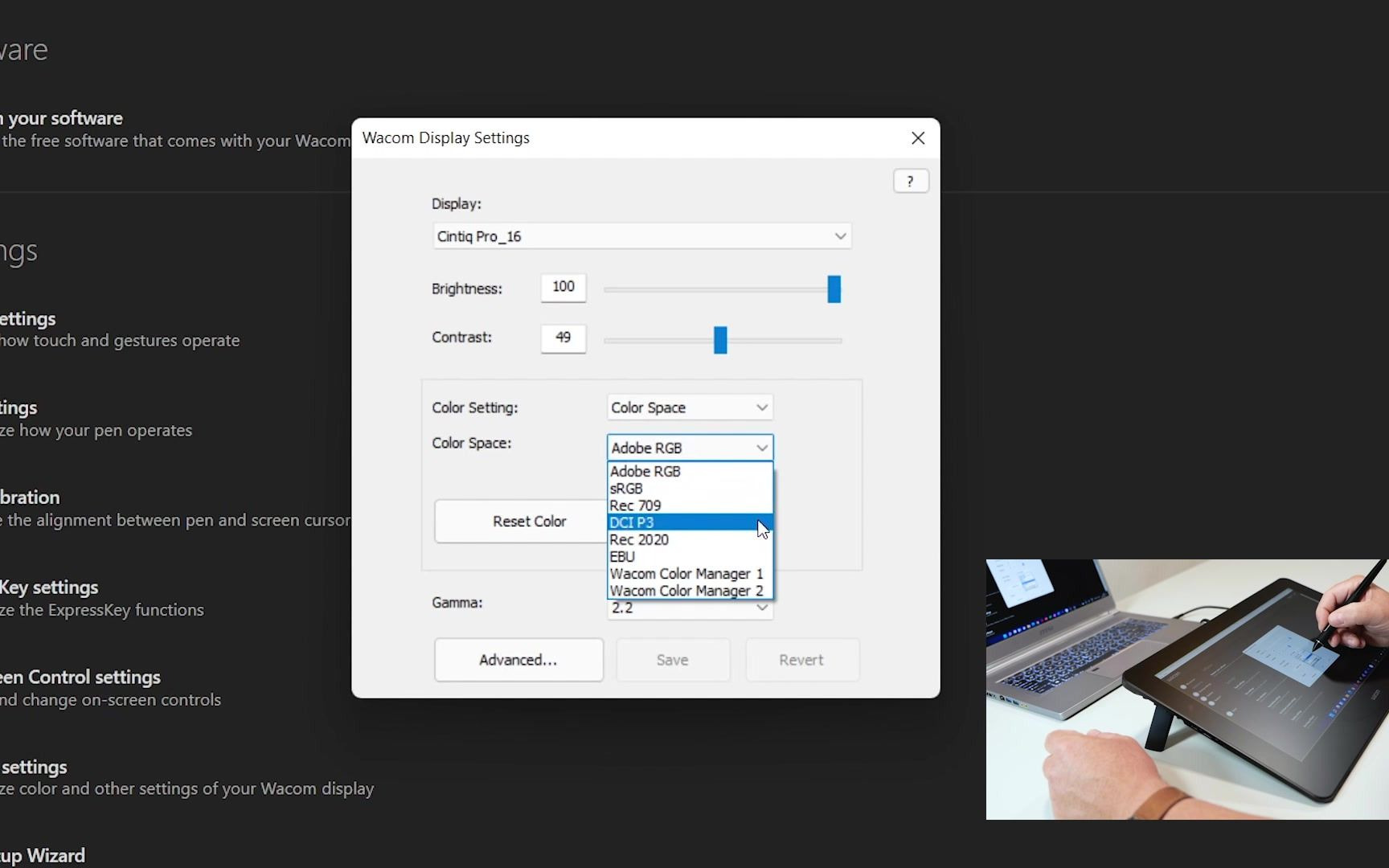Open the Advanced settings
This screenshot has width=1389, height=868.
[518, 660]
